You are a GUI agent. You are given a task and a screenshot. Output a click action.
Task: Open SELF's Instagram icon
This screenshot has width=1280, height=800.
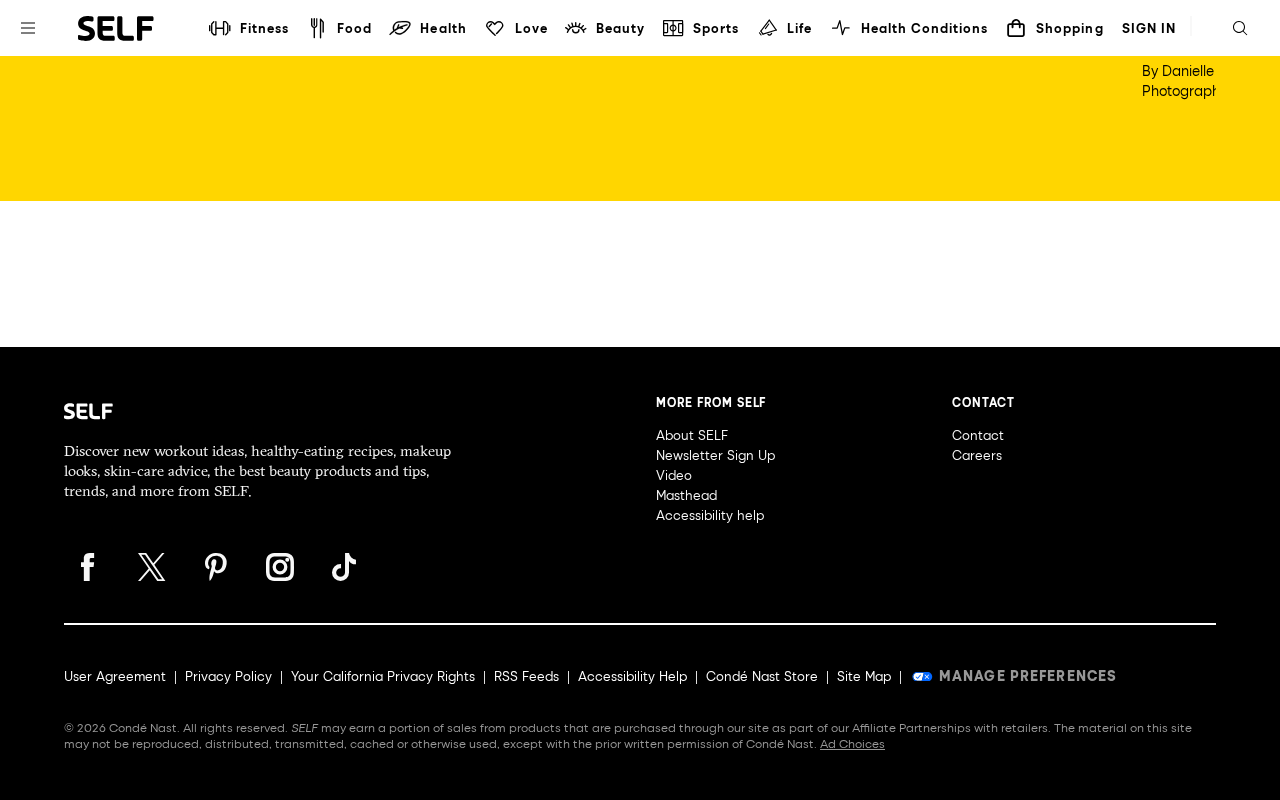[280, 567]
